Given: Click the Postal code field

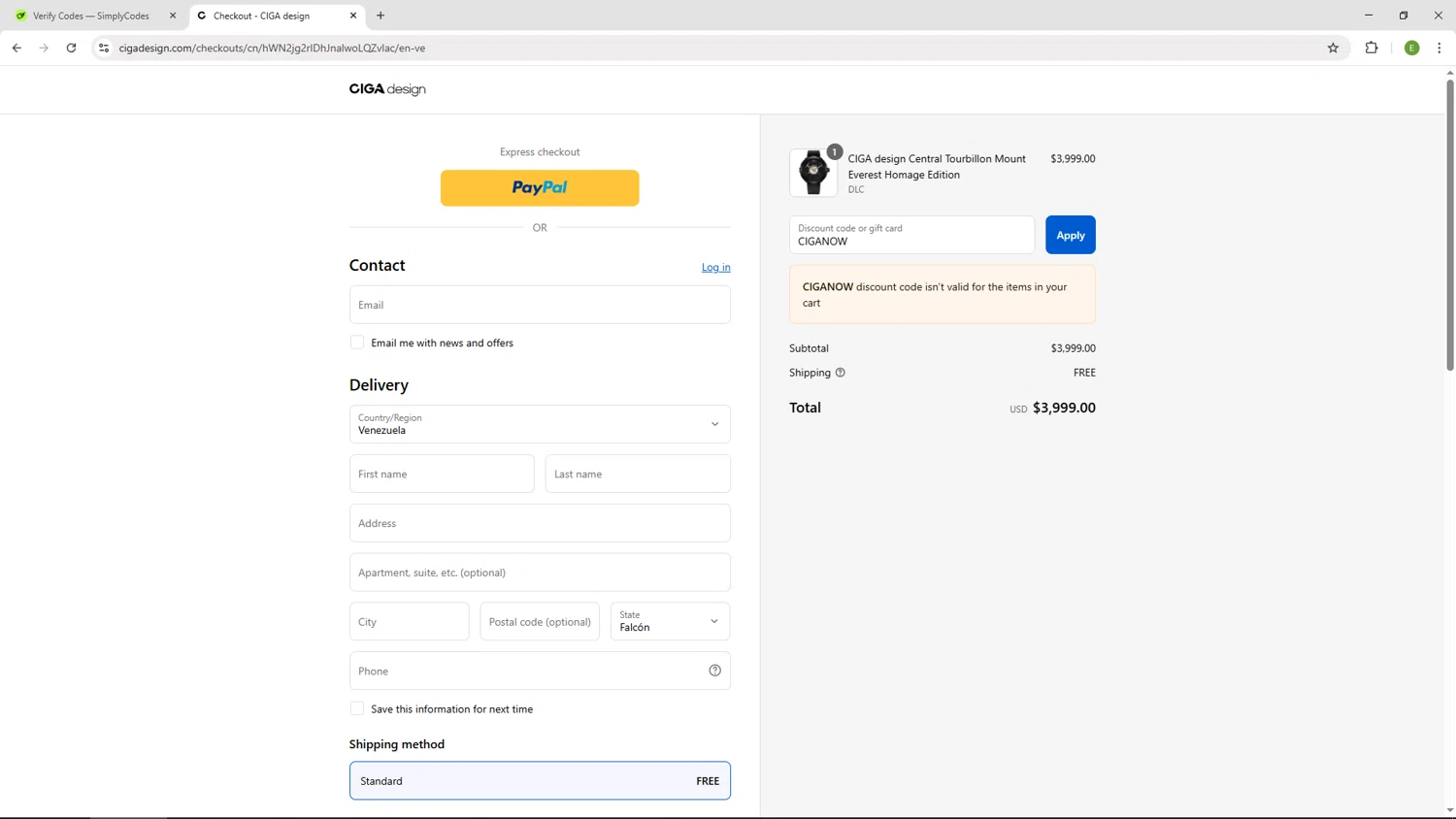Looking at the screenshot, I should click(540, 622).
